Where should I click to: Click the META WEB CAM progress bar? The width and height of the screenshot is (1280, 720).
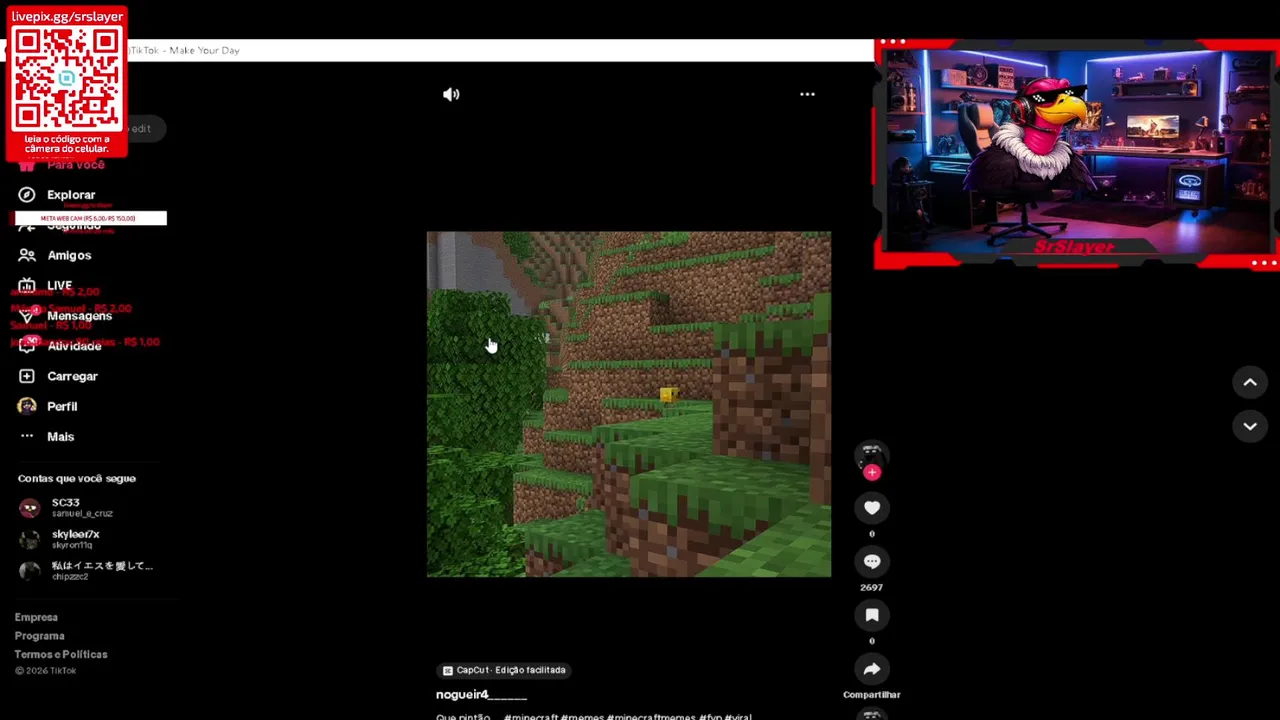90,218
